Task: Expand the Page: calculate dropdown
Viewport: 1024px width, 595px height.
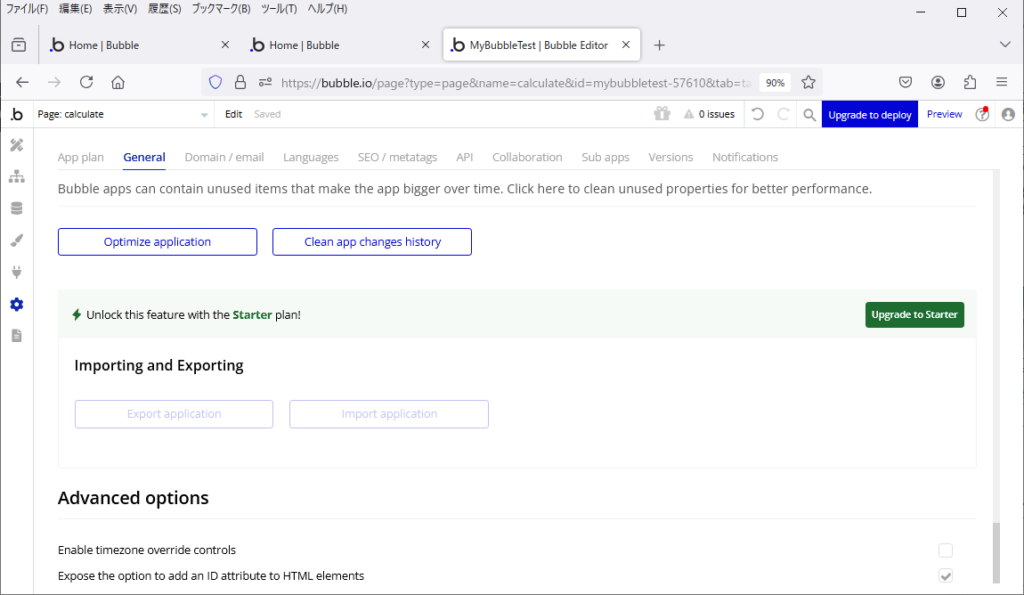Action: [122, 114]
